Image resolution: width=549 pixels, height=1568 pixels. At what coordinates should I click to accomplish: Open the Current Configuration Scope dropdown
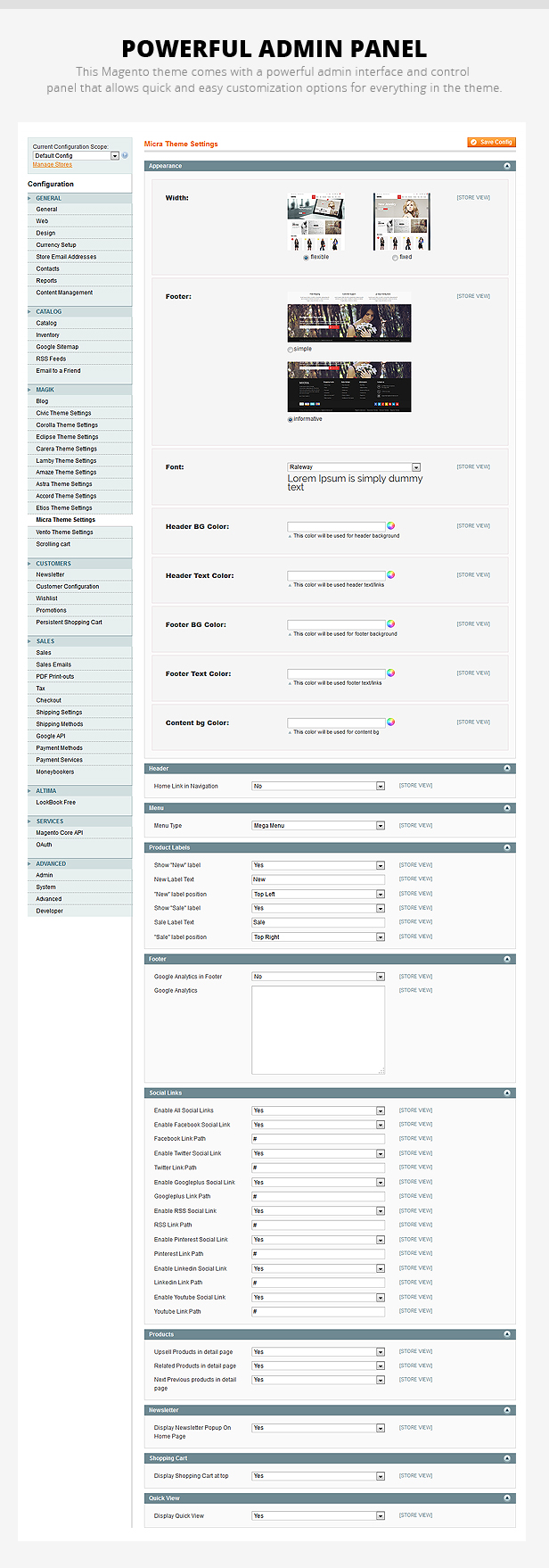76,156
